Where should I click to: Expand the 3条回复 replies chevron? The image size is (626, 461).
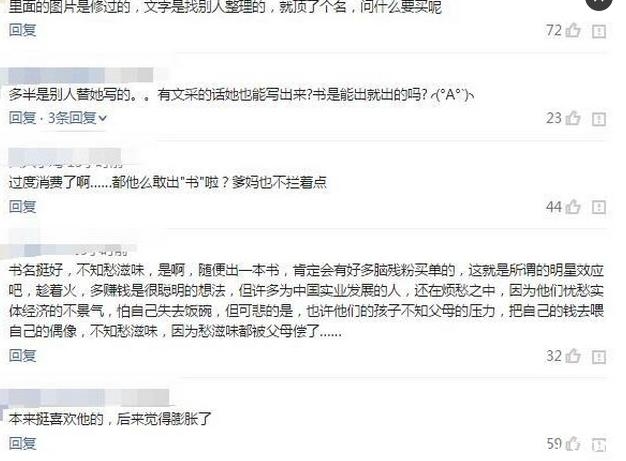pos(103,119)
